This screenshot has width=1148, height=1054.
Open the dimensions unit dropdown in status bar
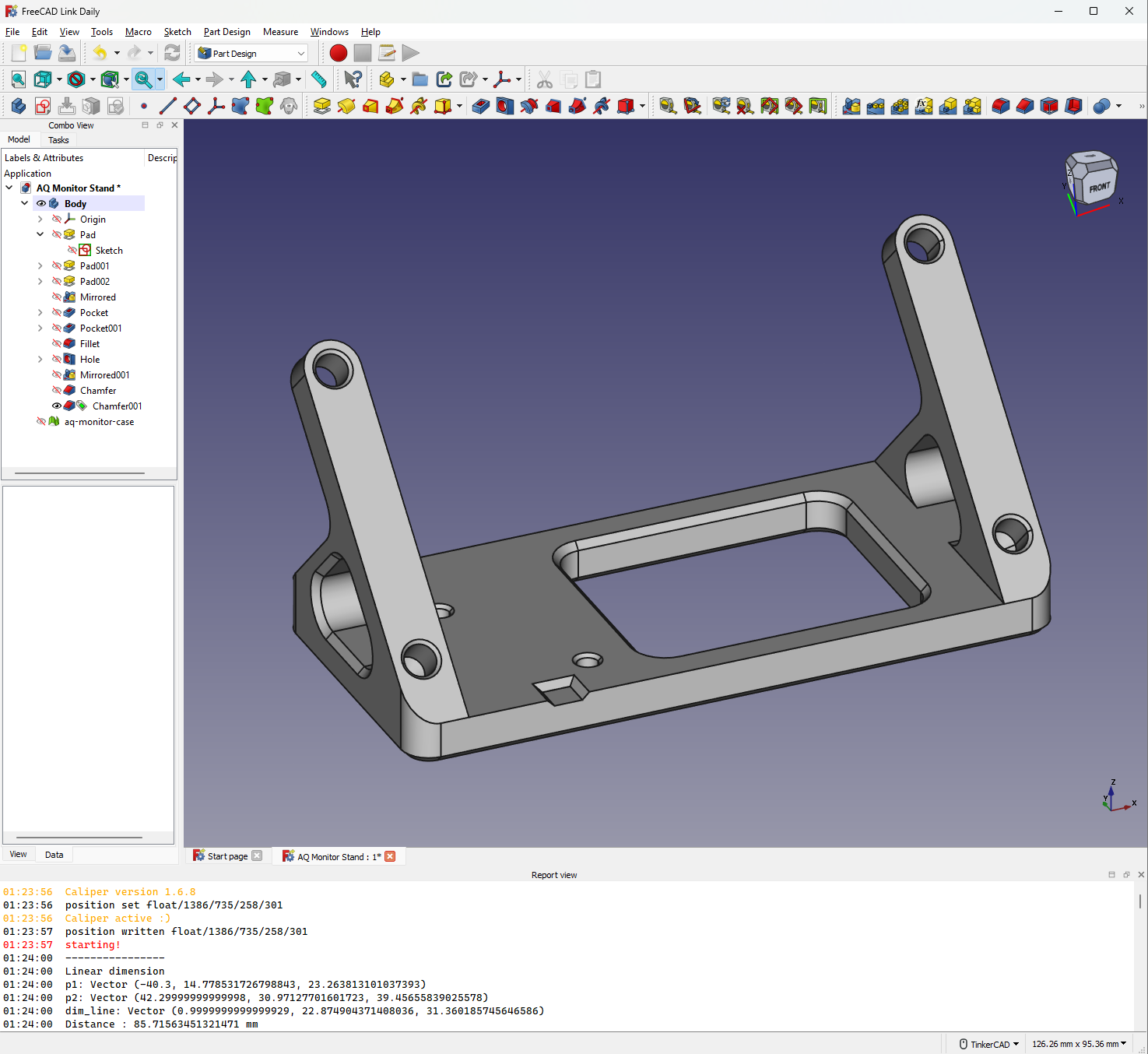tap(1079, 1044)
